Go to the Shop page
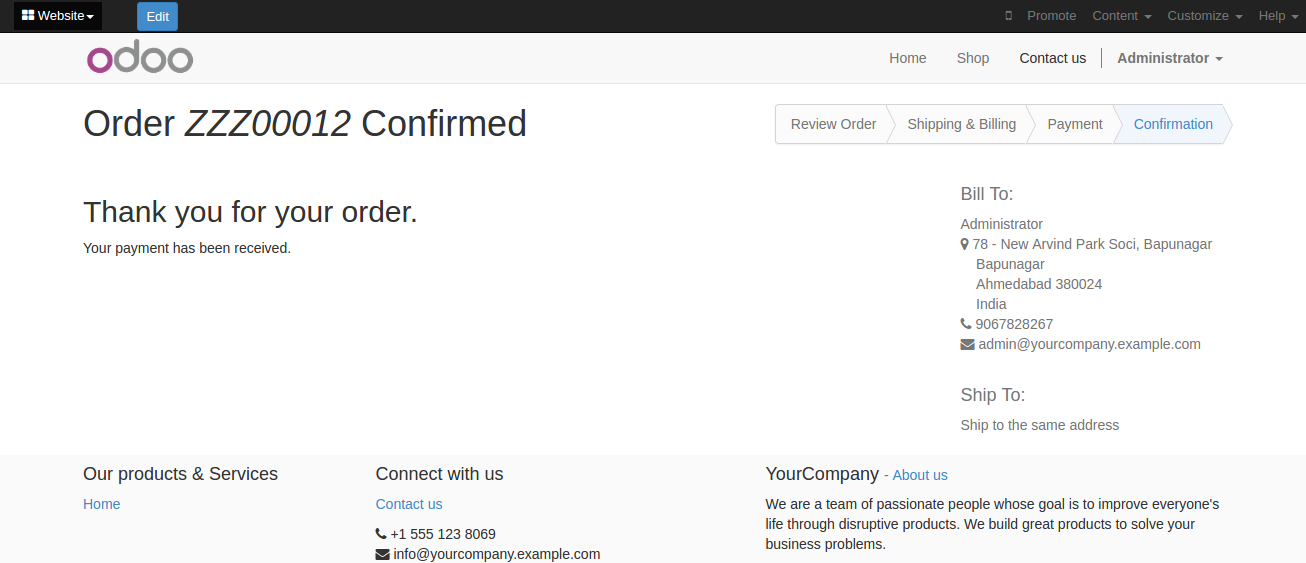1306x563 pixels. click(973, 58)
